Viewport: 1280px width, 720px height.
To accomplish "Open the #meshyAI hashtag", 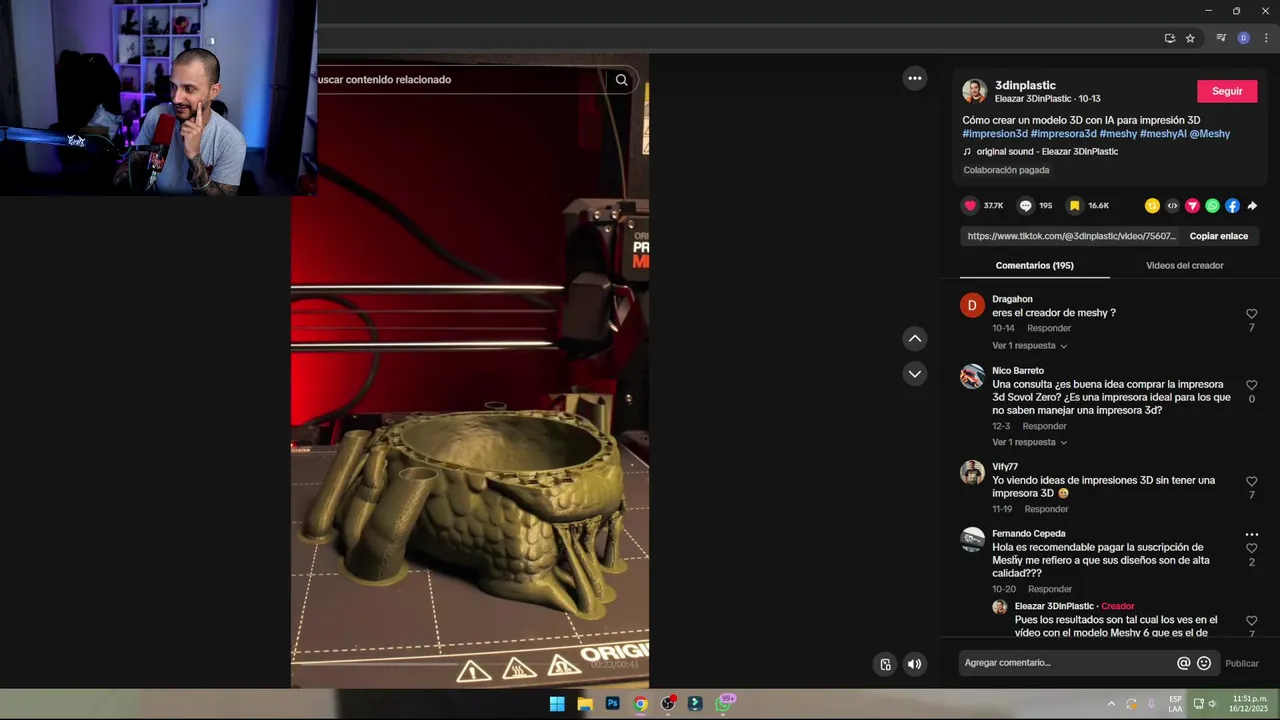I will click(1163, 134).
